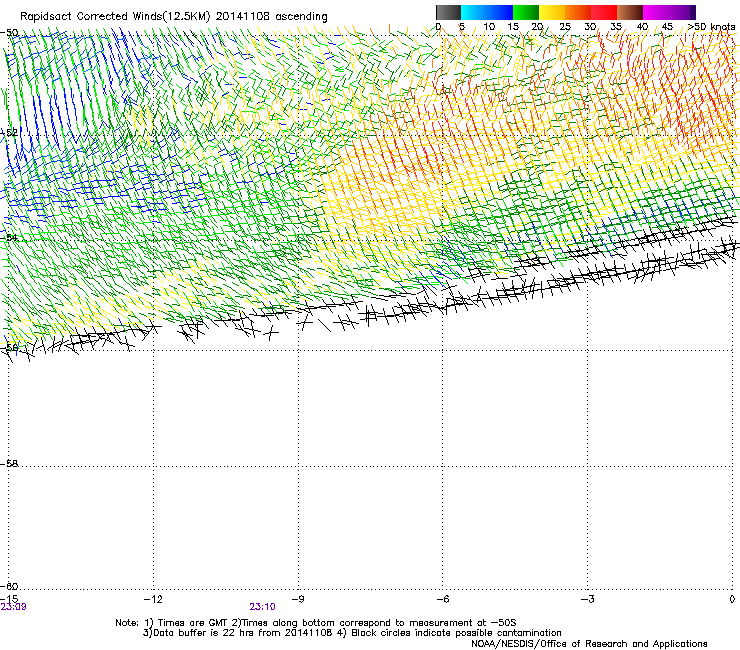Pick the orange 25-30 knots legend band
The height and width of the screenshot is (650, 740).
tap(578, 12)
